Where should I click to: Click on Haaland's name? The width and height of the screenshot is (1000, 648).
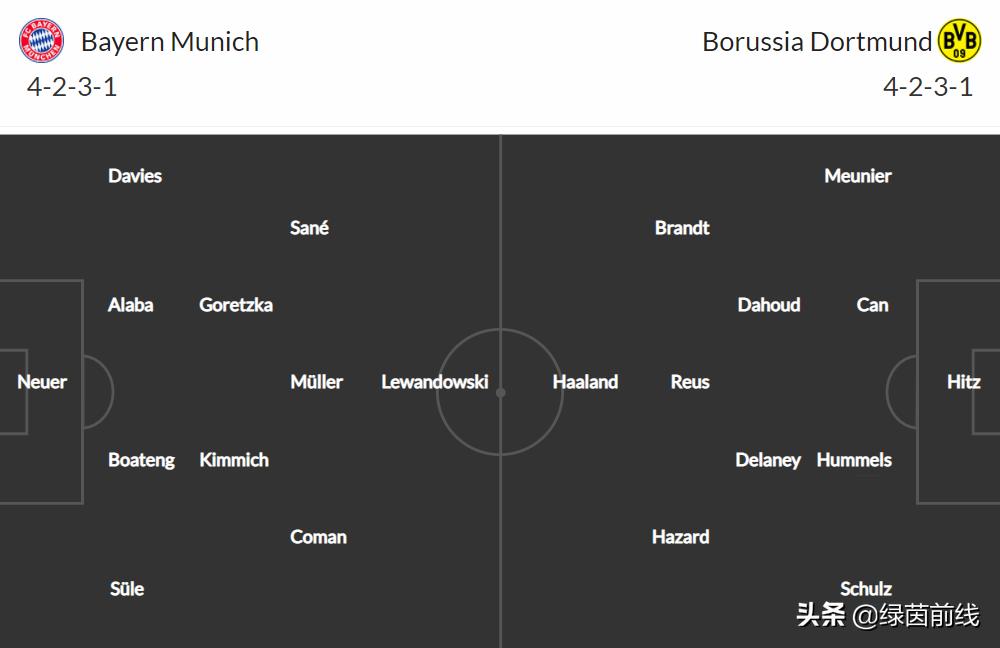(585, 382)
